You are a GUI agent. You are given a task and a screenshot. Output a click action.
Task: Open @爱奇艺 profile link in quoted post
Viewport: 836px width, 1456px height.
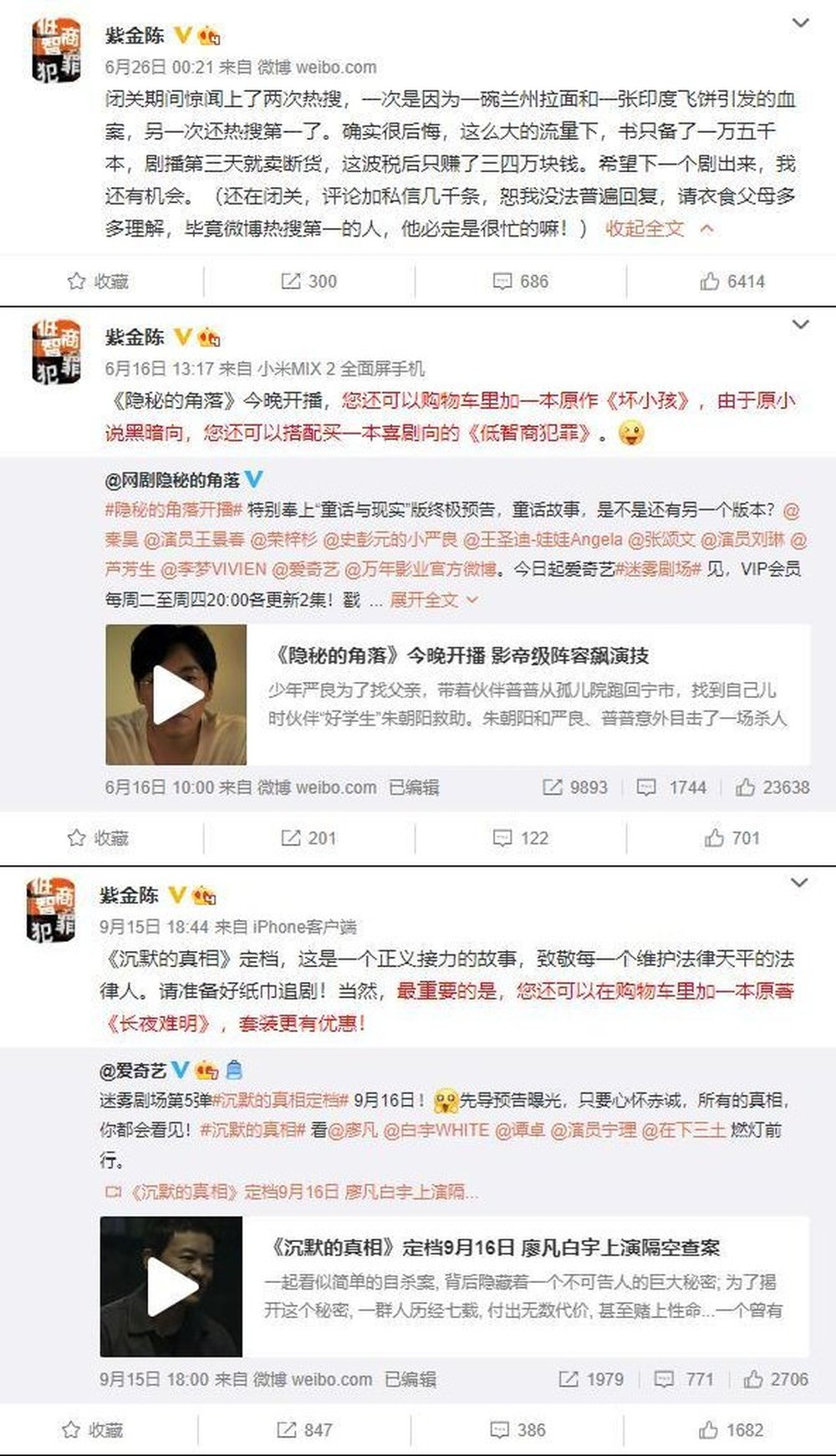click(x=133, y=1071)
